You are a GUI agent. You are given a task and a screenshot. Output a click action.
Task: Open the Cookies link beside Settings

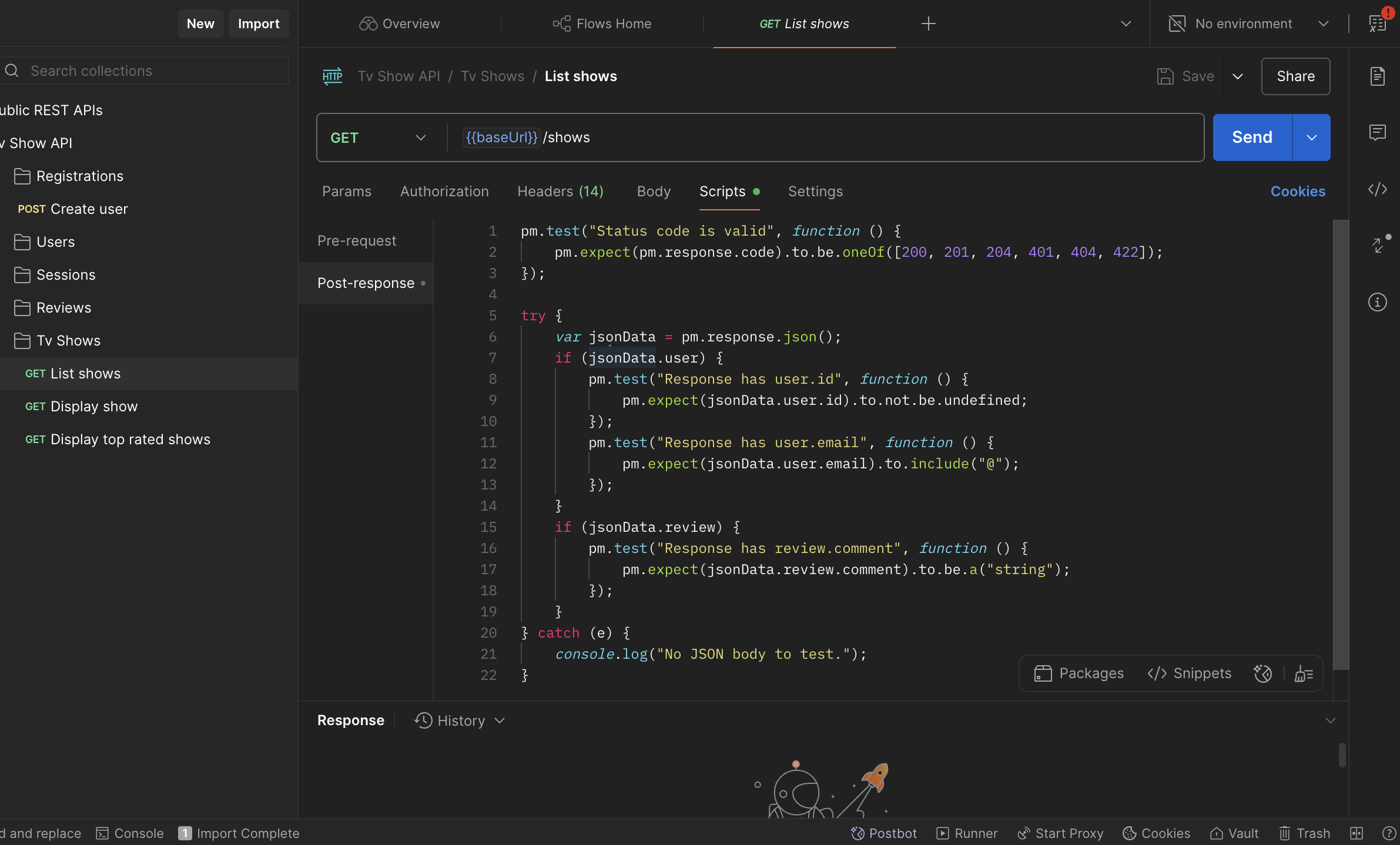coord(1298,192)
